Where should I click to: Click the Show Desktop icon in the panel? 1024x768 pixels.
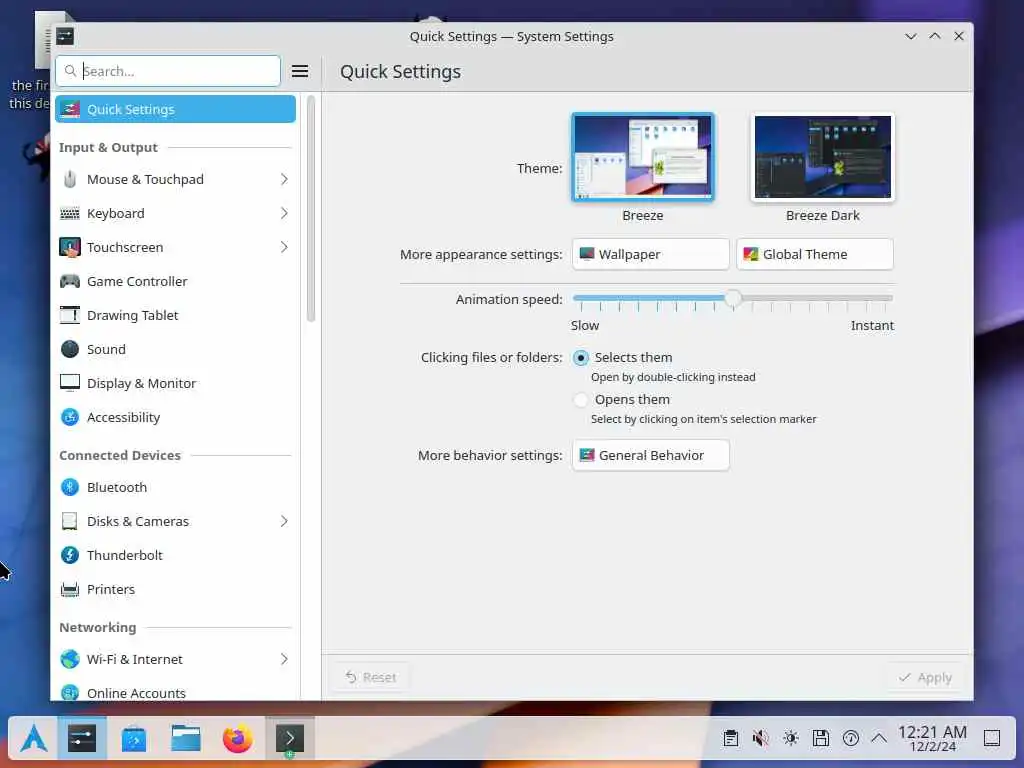tap(992, 739)
